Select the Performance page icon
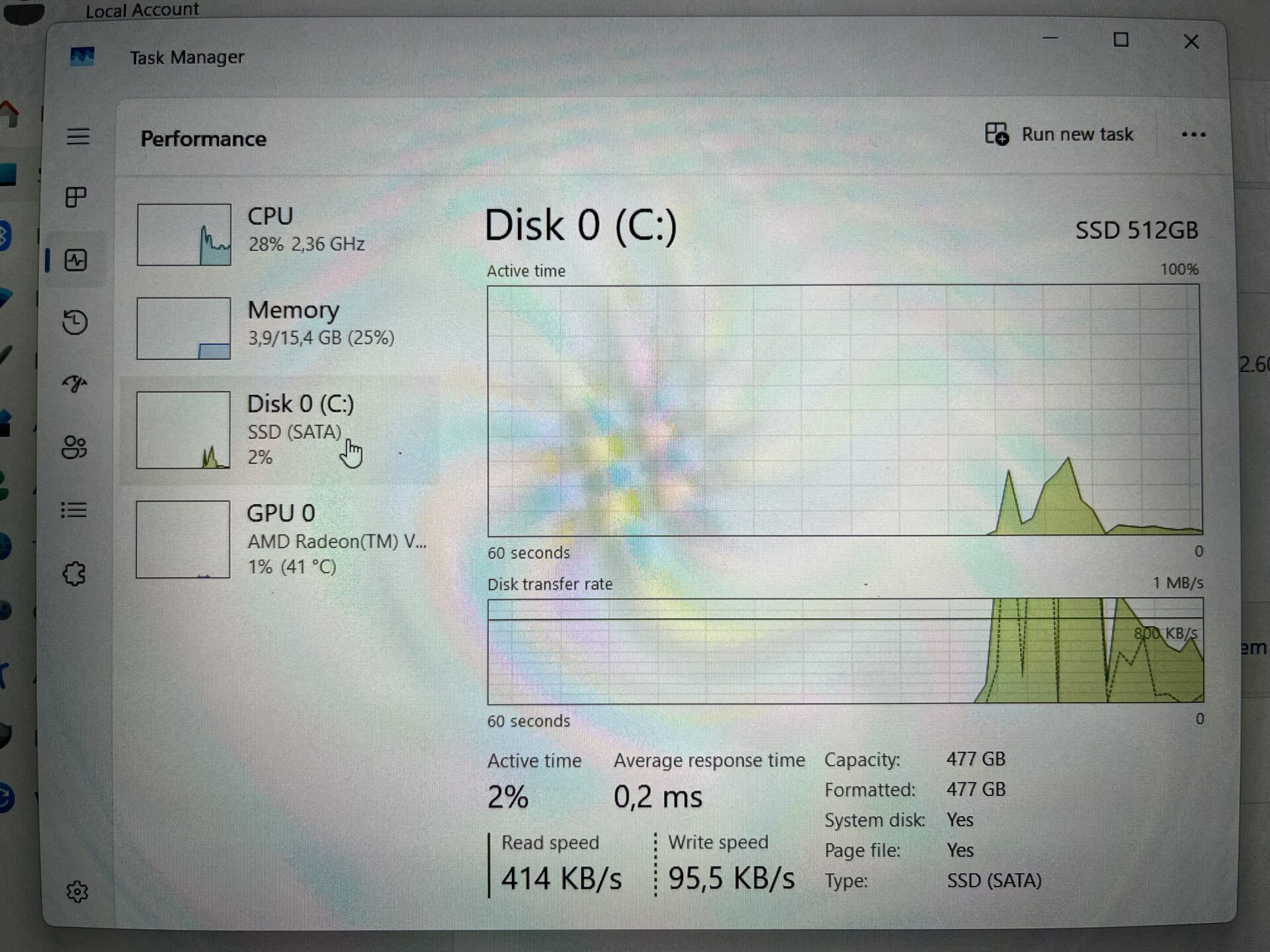The image size is (1270, 952). [x=76, y=260]
